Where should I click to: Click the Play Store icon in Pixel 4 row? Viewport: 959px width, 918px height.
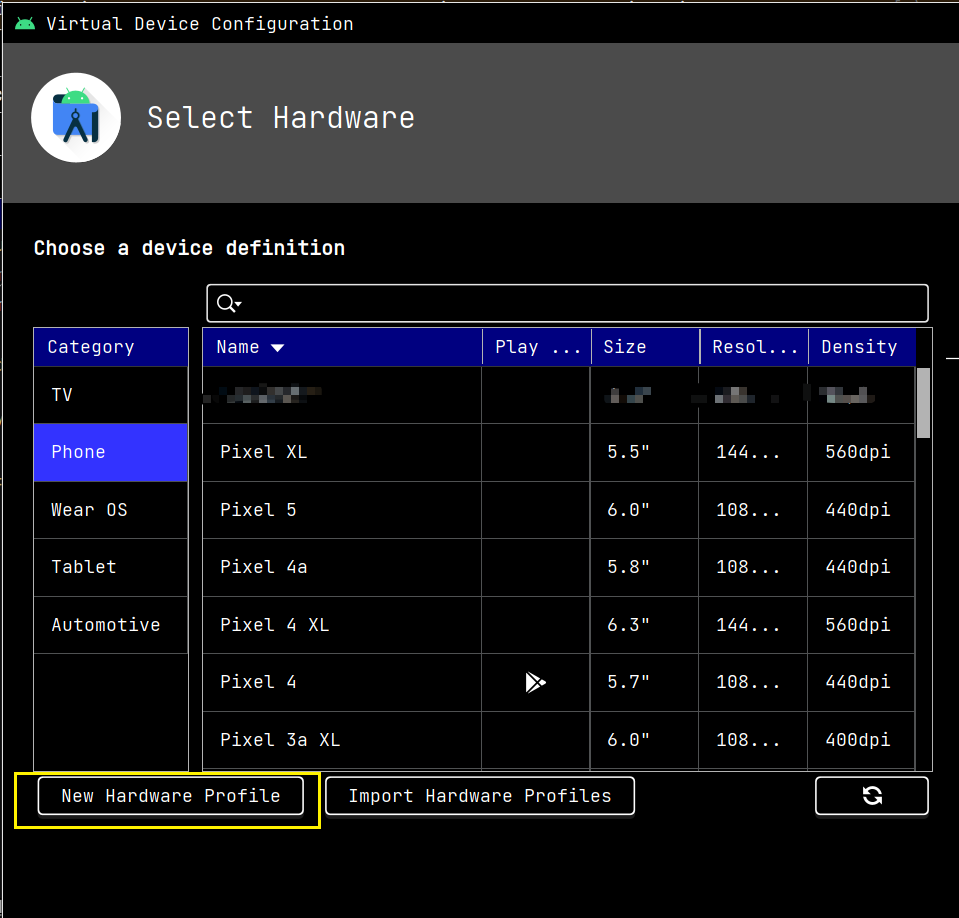point(535,682)
